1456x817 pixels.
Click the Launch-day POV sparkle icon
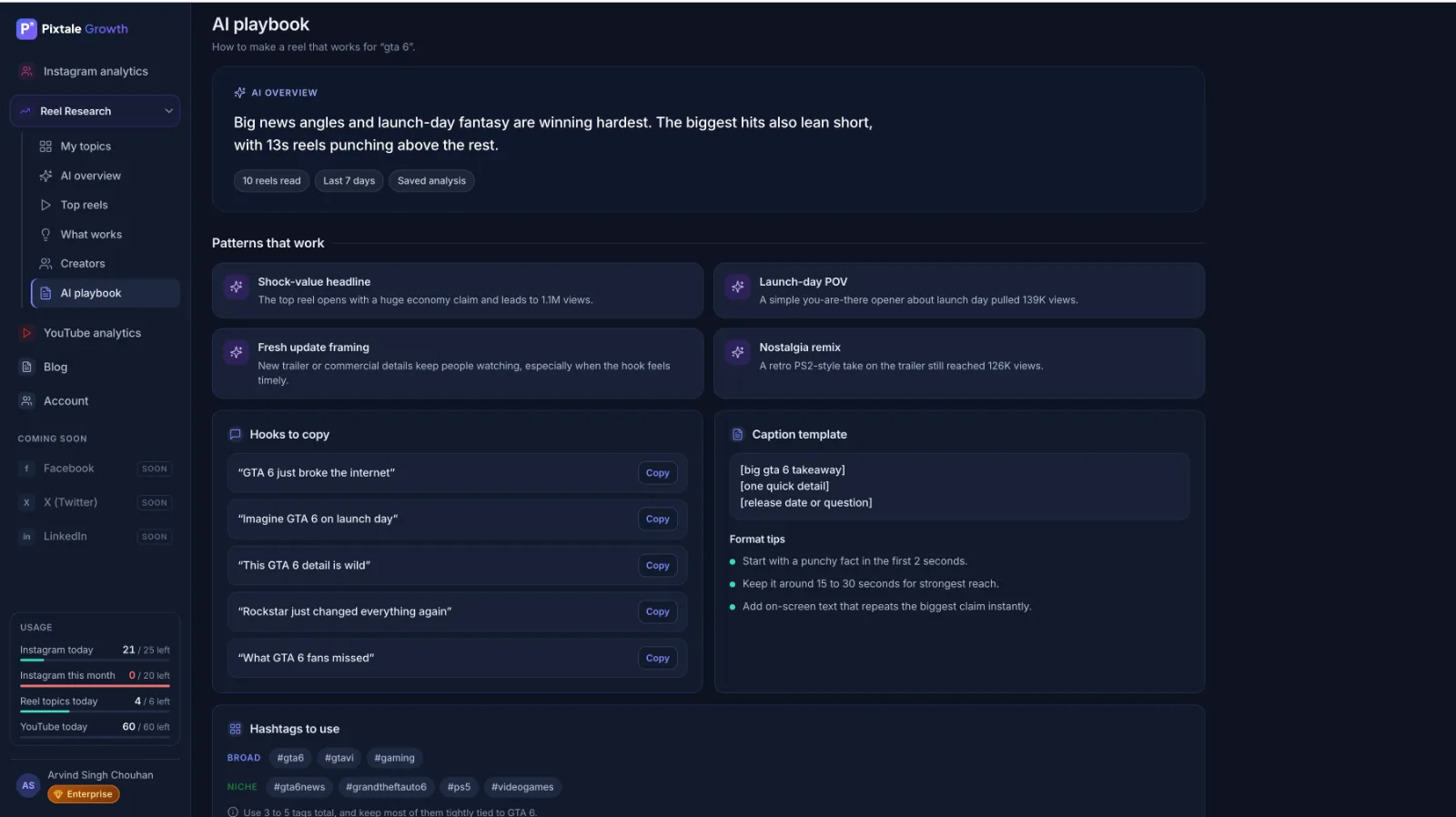click(x=738, y=287)
